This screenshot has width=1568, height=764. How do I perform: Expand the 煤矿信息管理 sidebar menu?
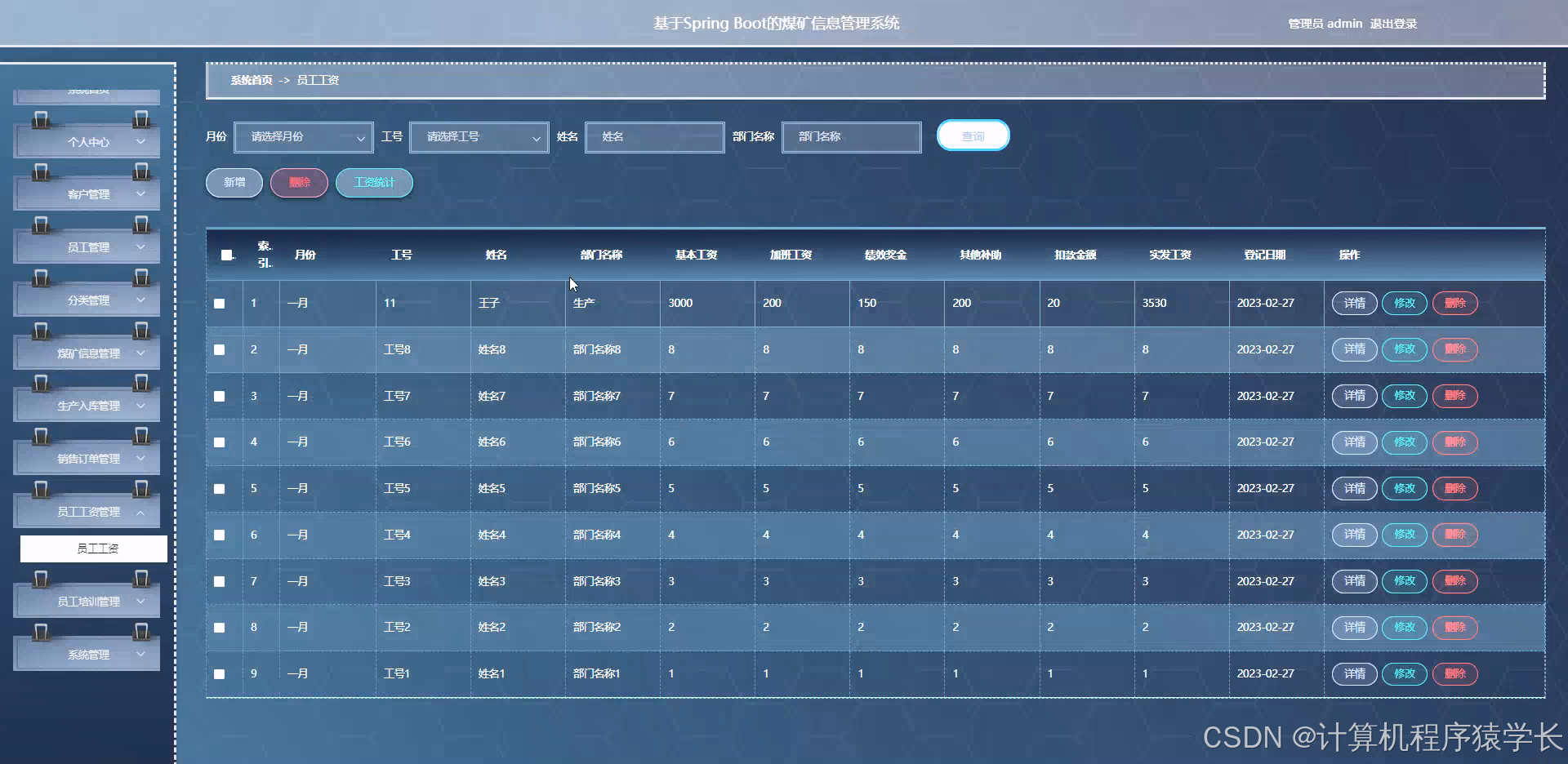click(87, 353)
